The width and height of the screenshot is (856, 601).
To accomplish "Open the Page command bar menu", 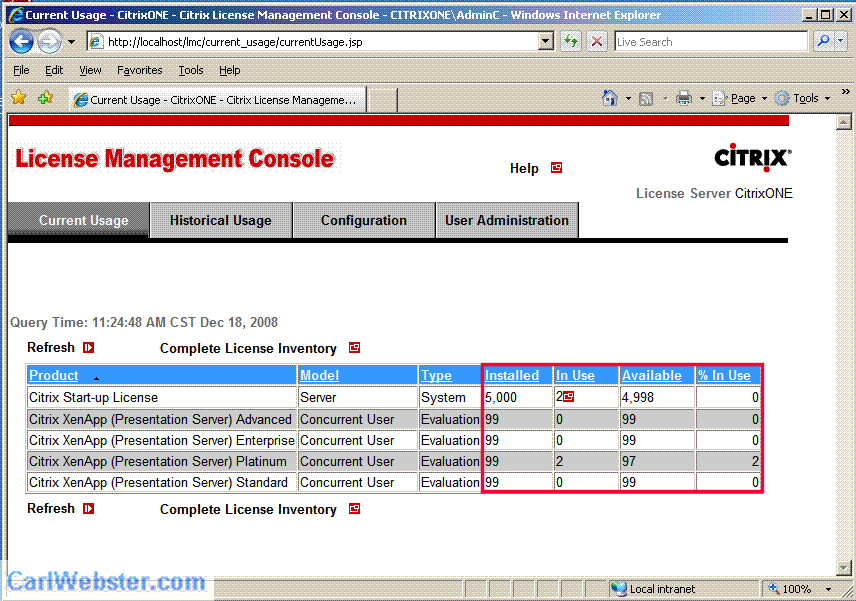I will tap(740, 98).
